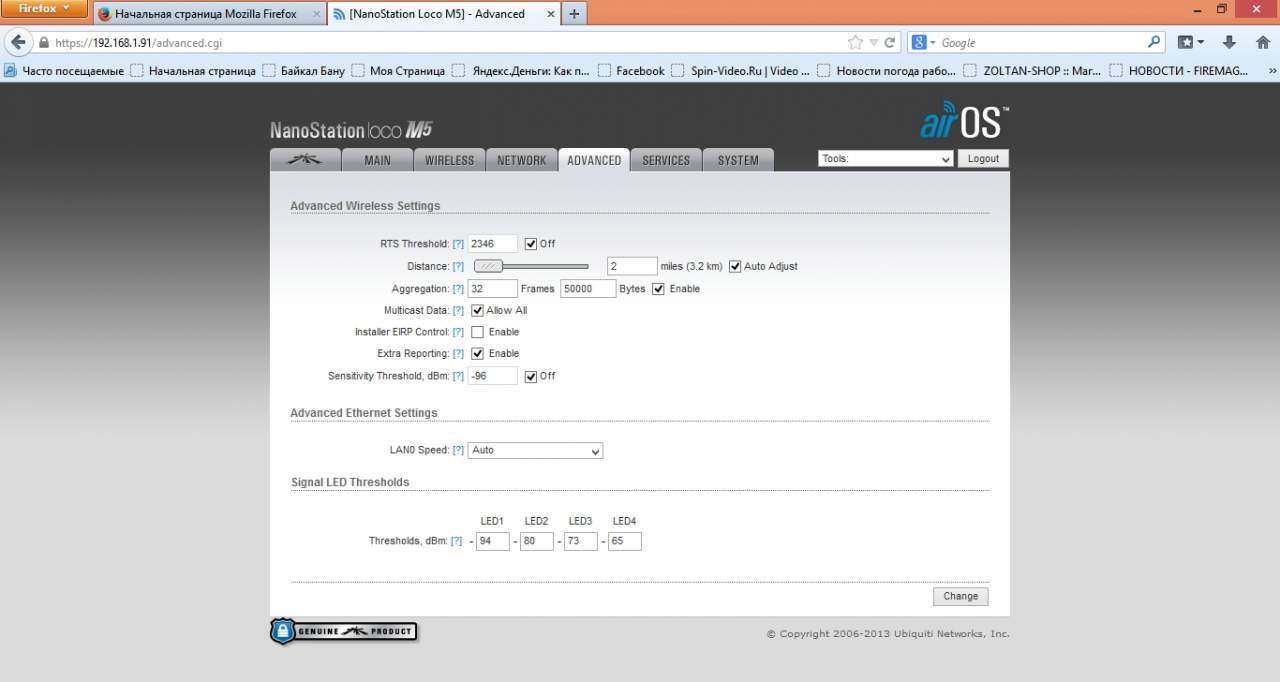Screen dimensions: 1280x682
Task: Open the Firefox menu button
Action: (44, 8)
